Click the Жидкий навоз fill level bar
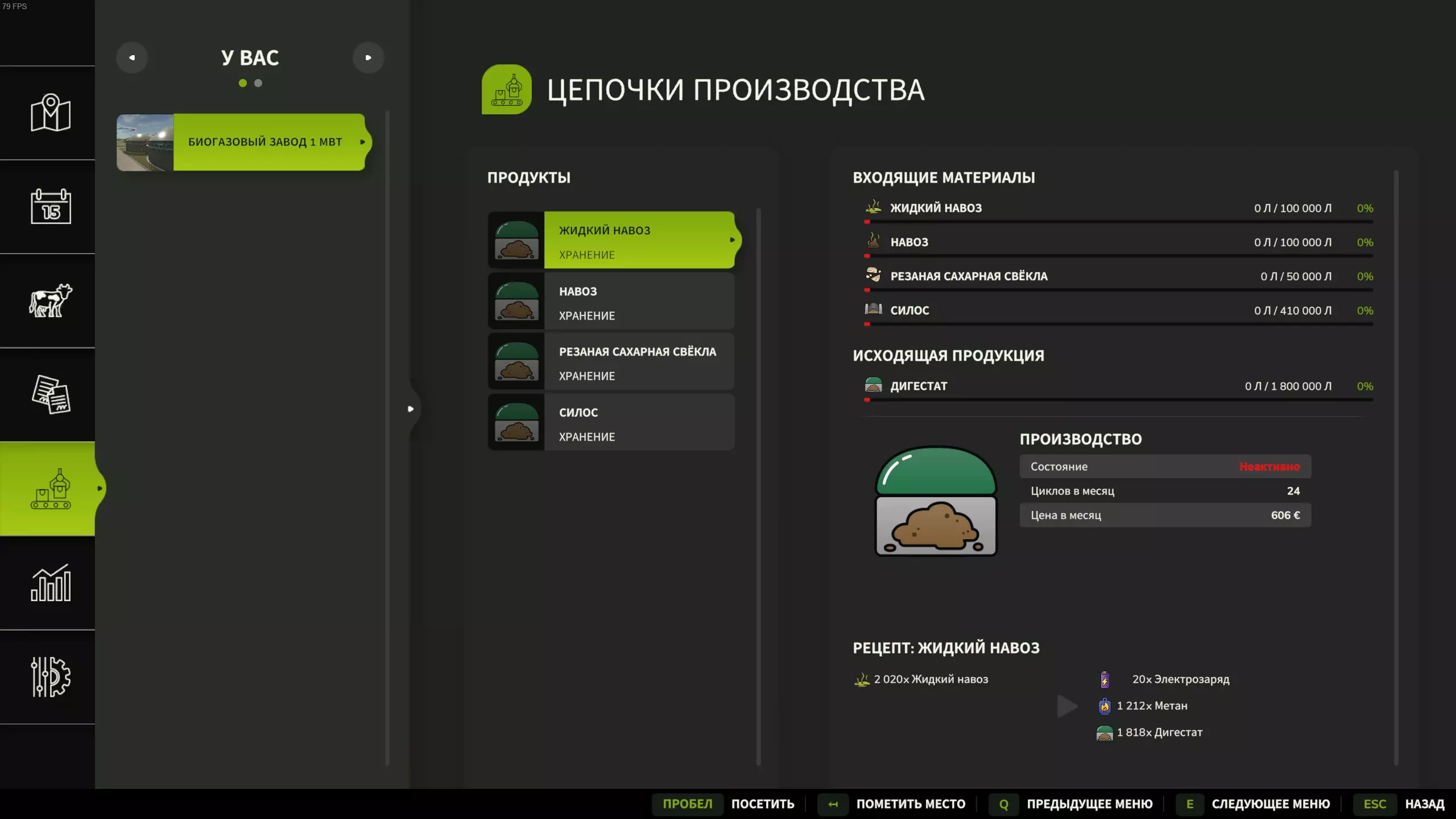This screenshot has height=819, width=1456. point(1118,221)
